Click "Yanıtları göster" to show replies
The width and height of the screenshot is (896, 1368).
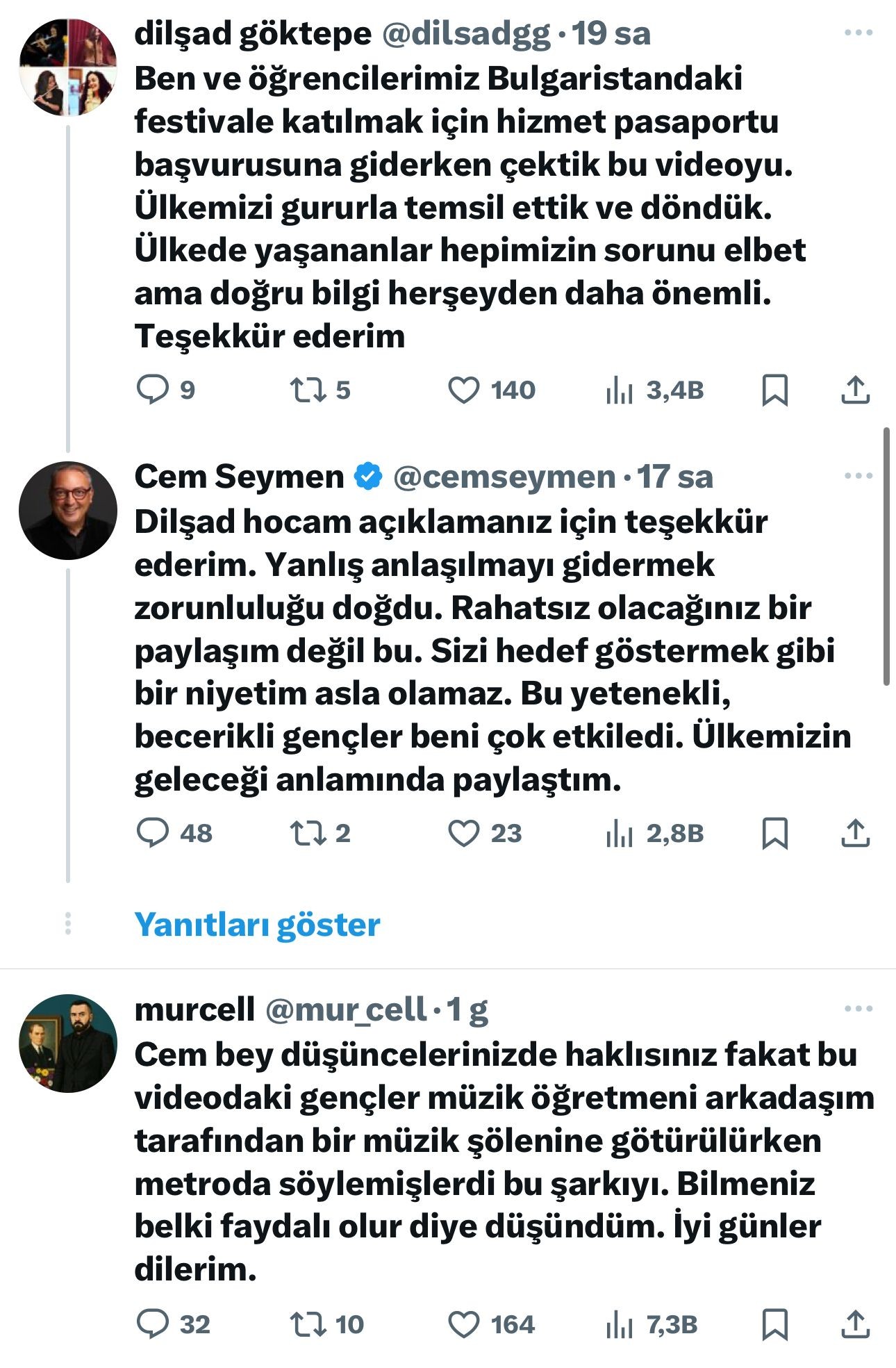coord(257,925)
